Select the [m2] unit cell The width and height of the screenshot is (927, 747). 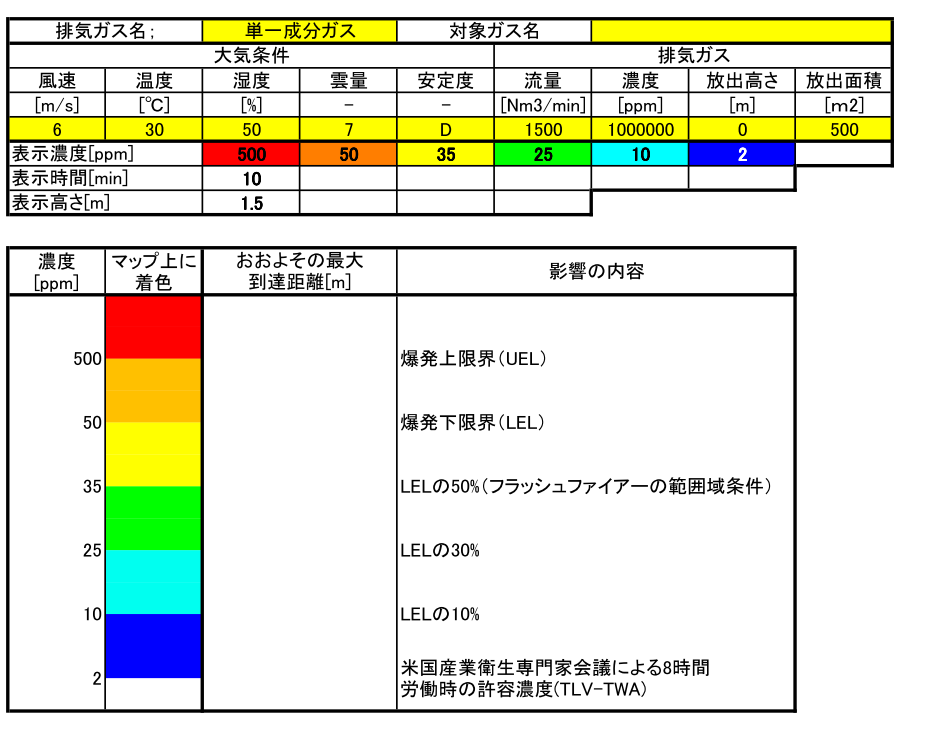844,105
